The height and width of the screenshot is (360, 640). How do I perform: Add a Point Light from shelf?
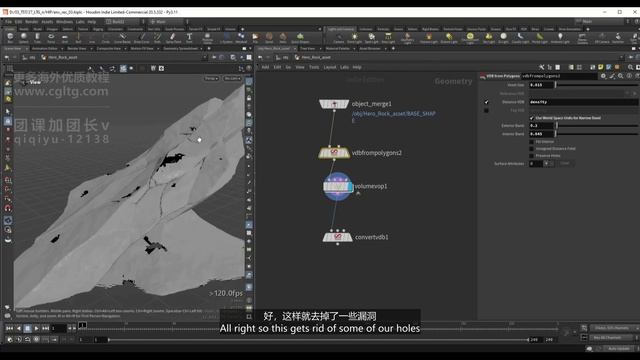point(354,38)
